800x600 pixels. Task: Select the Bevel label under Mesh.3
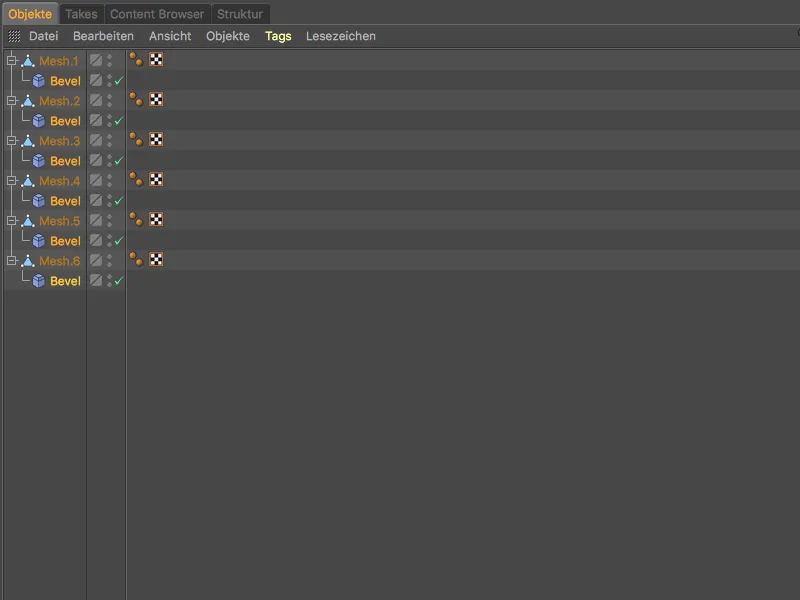tap(65, 161)
